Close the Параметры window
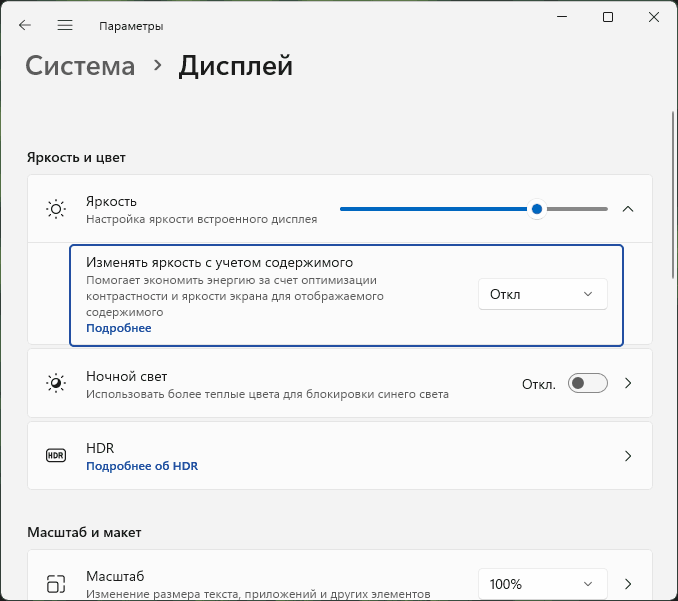Image resolution: width=678 pixels, height=601 pixels. click(654, 17)
